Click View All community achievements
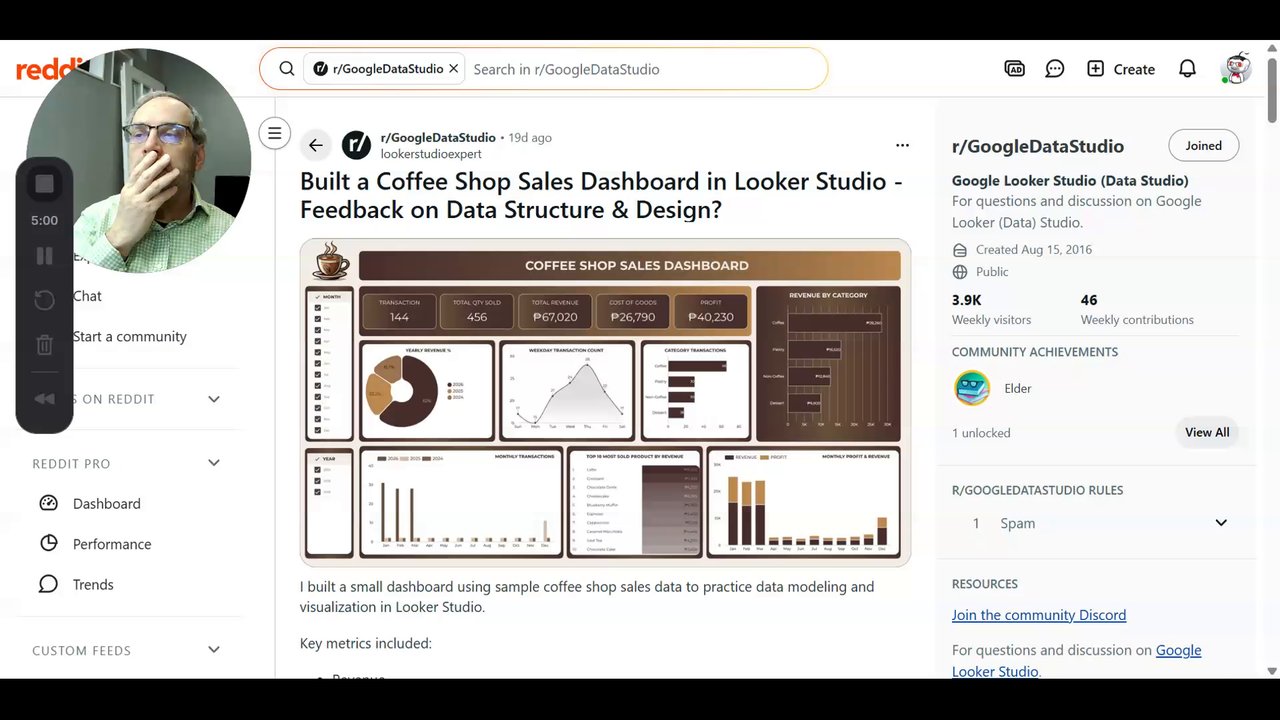 point(1207,433)
